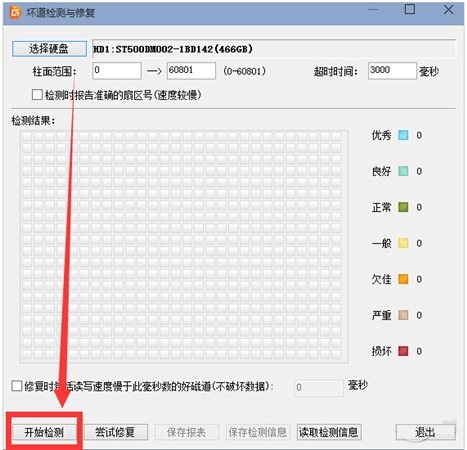Viewport: 467px width, 450px height.
Task: Click the 检测结果 label
Action: tap(33, 120)
